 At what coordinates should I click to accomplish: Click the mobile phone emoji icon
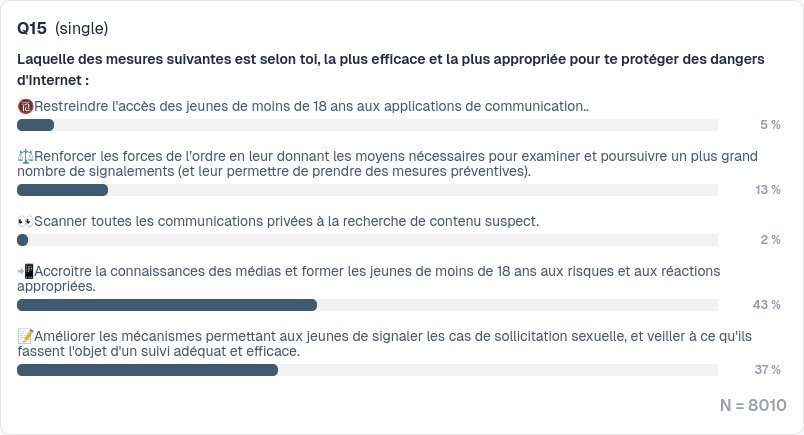[x=25, y=271]
